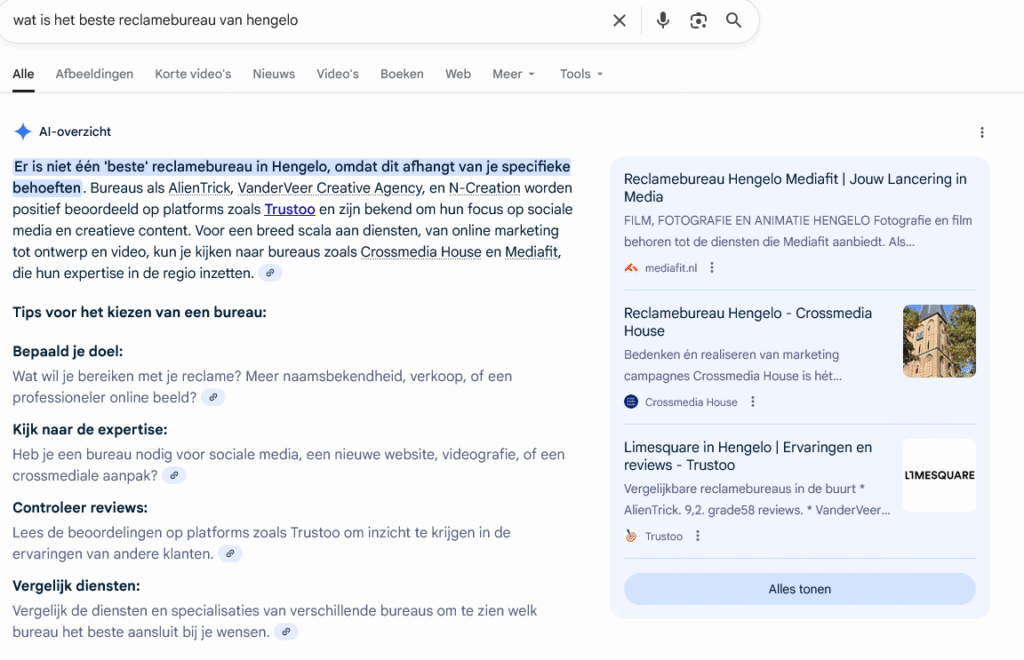1024x660 pixels.
Task: Clear the search query with X icon
Action: pos(619,20)
